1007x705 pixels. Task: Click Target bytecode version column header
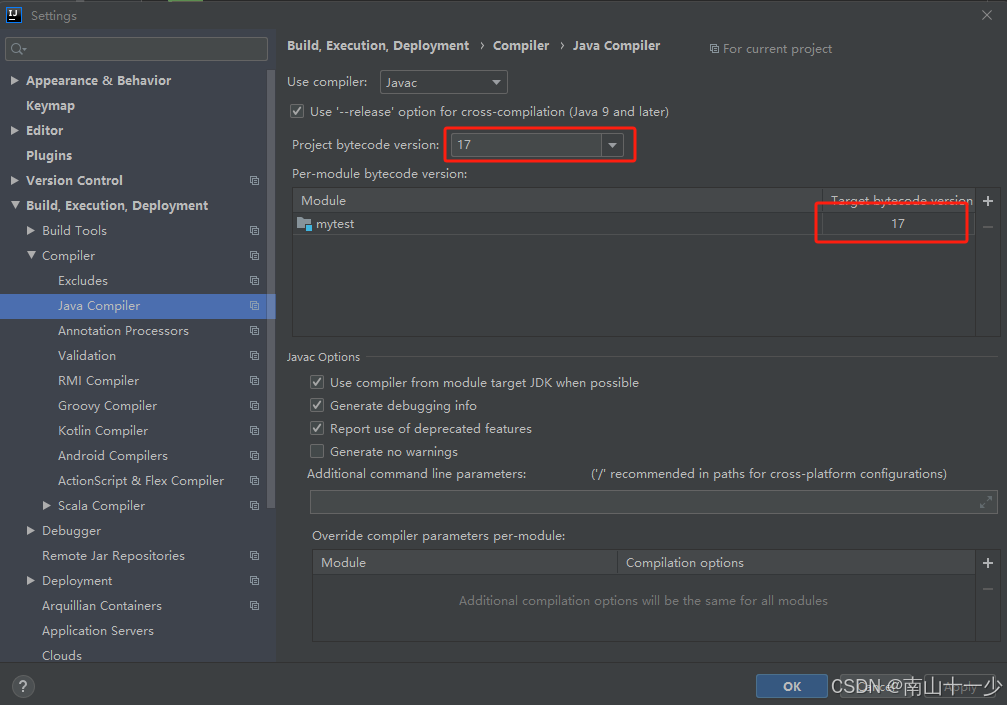(x=898, y=201)
